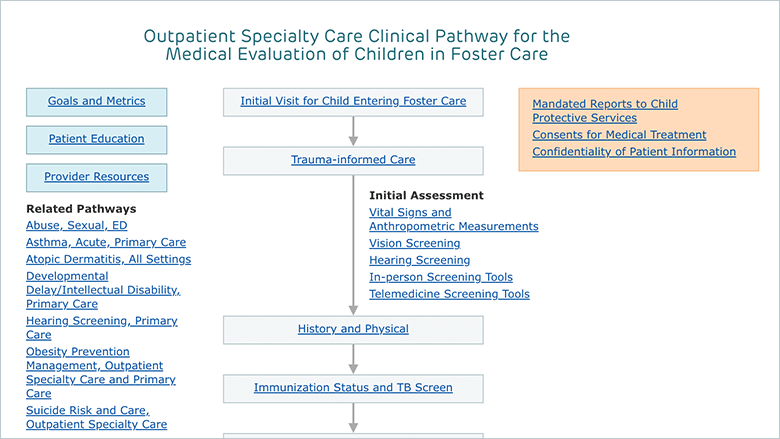Image resolution: width=780 pixels, height=439 pixels.
Task: Go to the Trauma-informed Care step
Action: point(353,160)
